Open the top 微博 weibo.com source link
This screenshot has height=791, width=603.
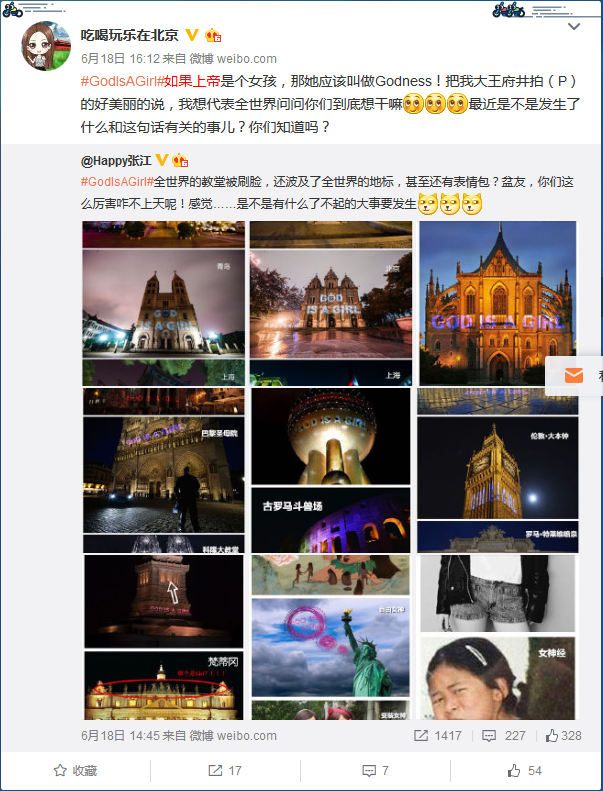click(x=233, y=59)
